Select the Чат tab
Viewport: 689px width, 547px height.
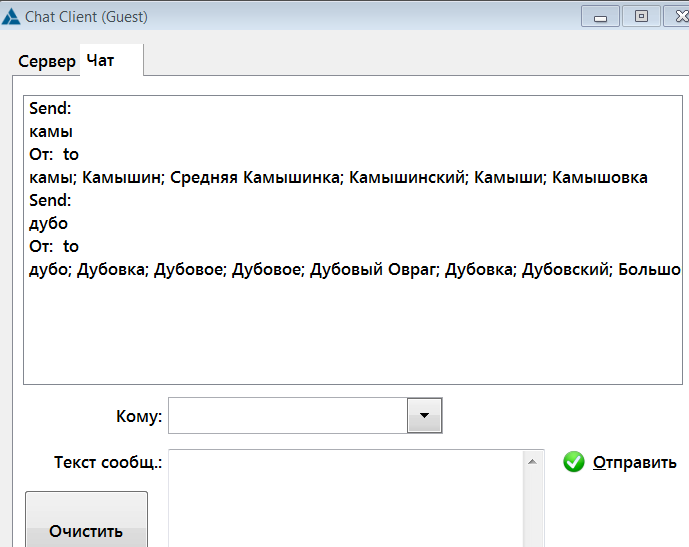pos(101,61)
